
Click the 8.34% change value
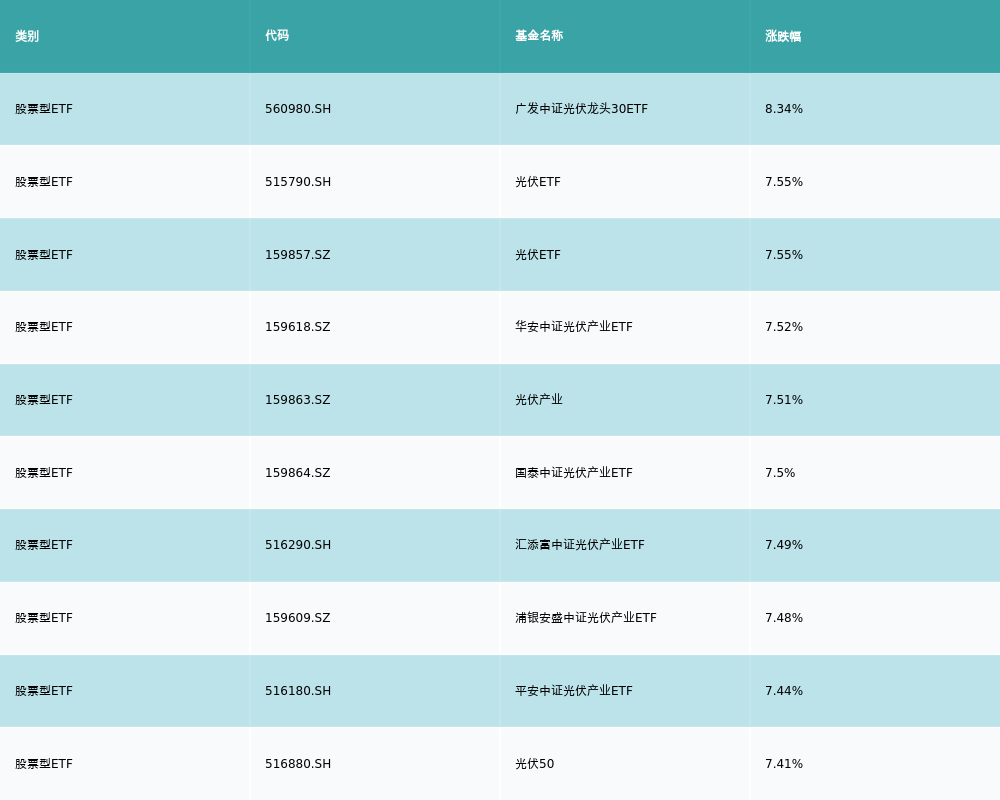tap(784, 109)
